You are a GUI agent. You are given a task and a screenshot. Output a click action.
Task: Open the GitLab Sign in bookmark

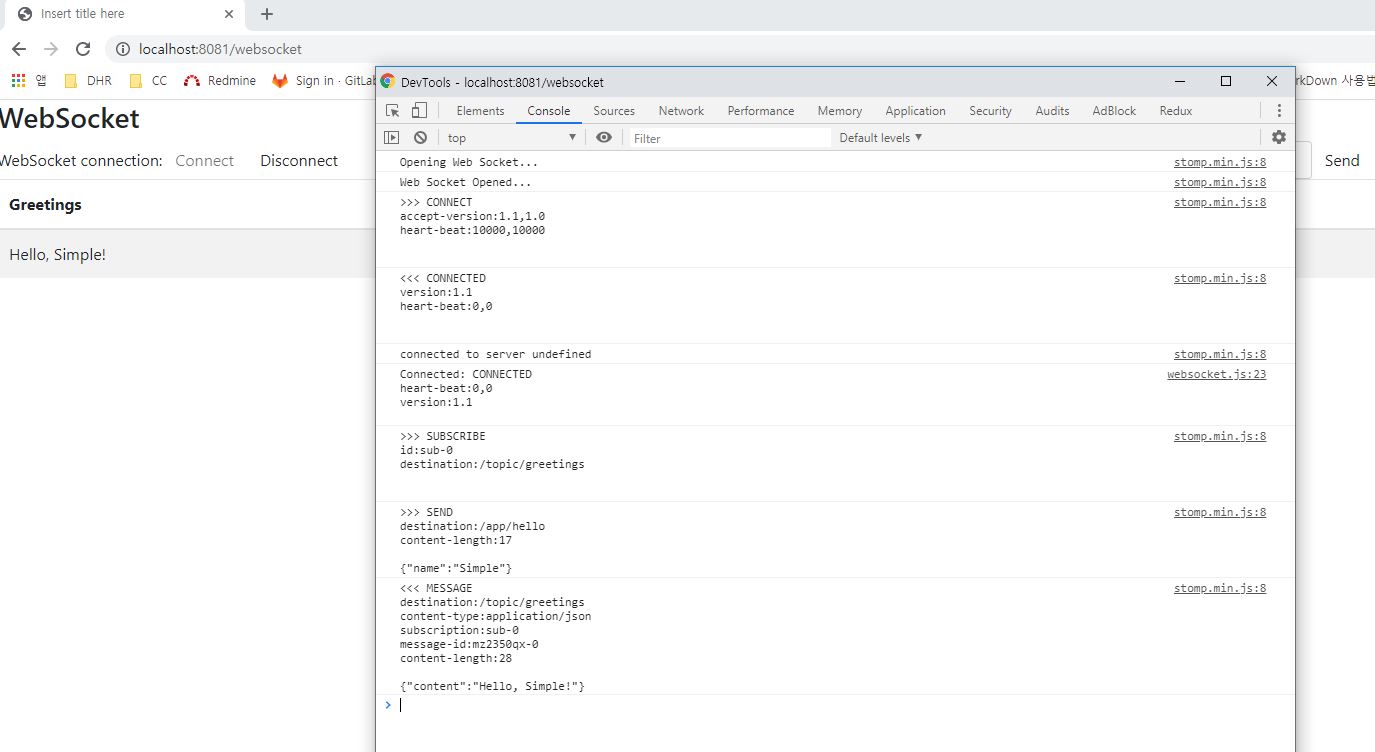[323, 81]
